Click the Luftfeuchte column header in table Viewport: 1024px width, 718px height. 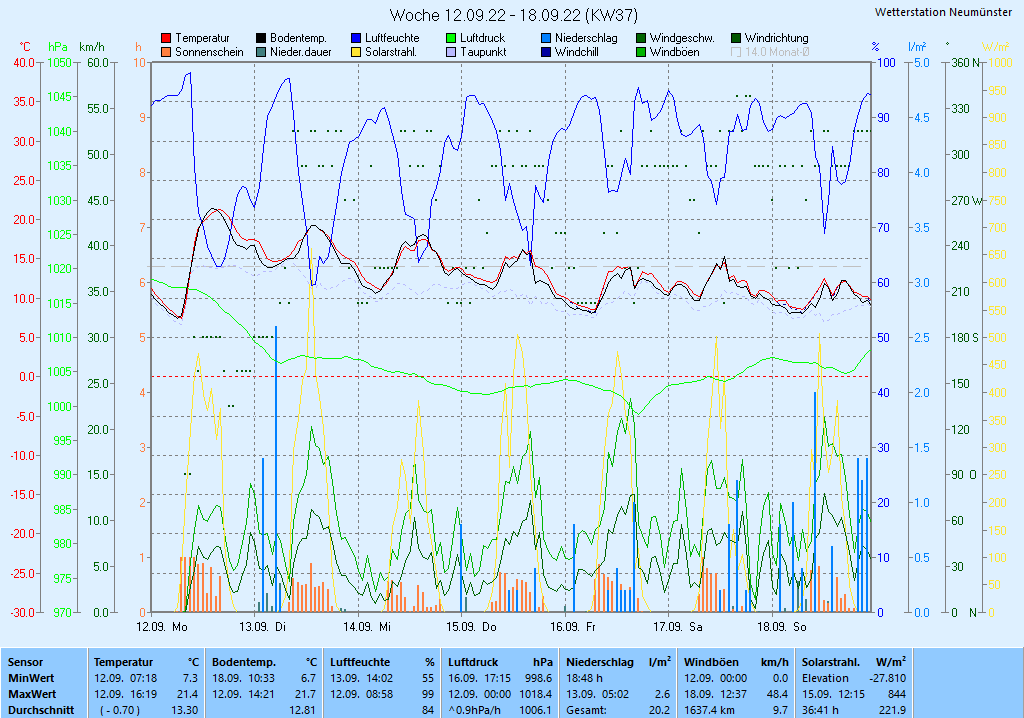pos(360,662)
